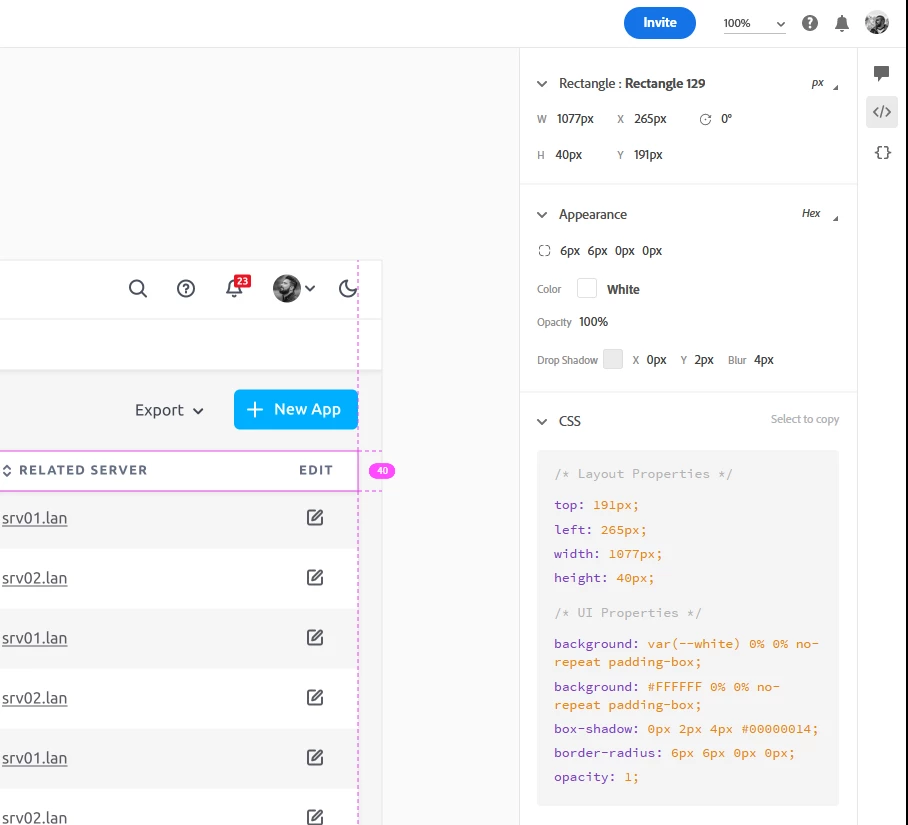Click the corner radius icon

pos(544,251)
